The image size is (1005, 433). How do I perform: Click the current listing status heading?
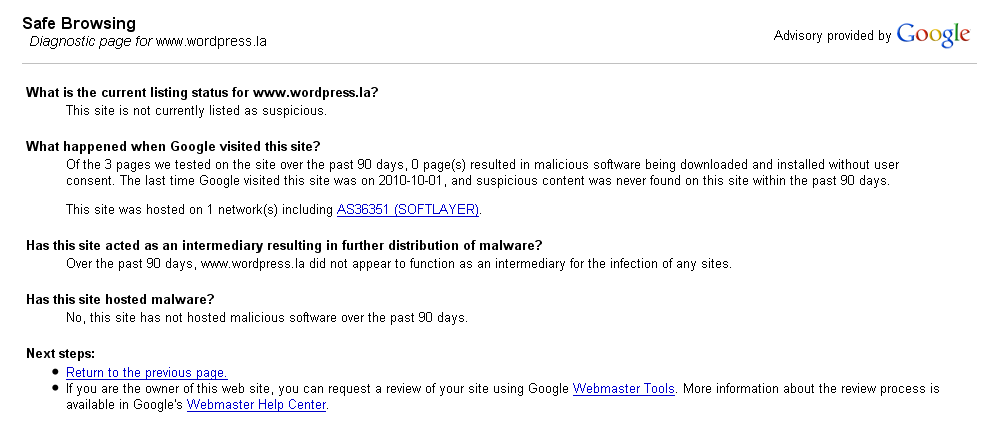202,92
